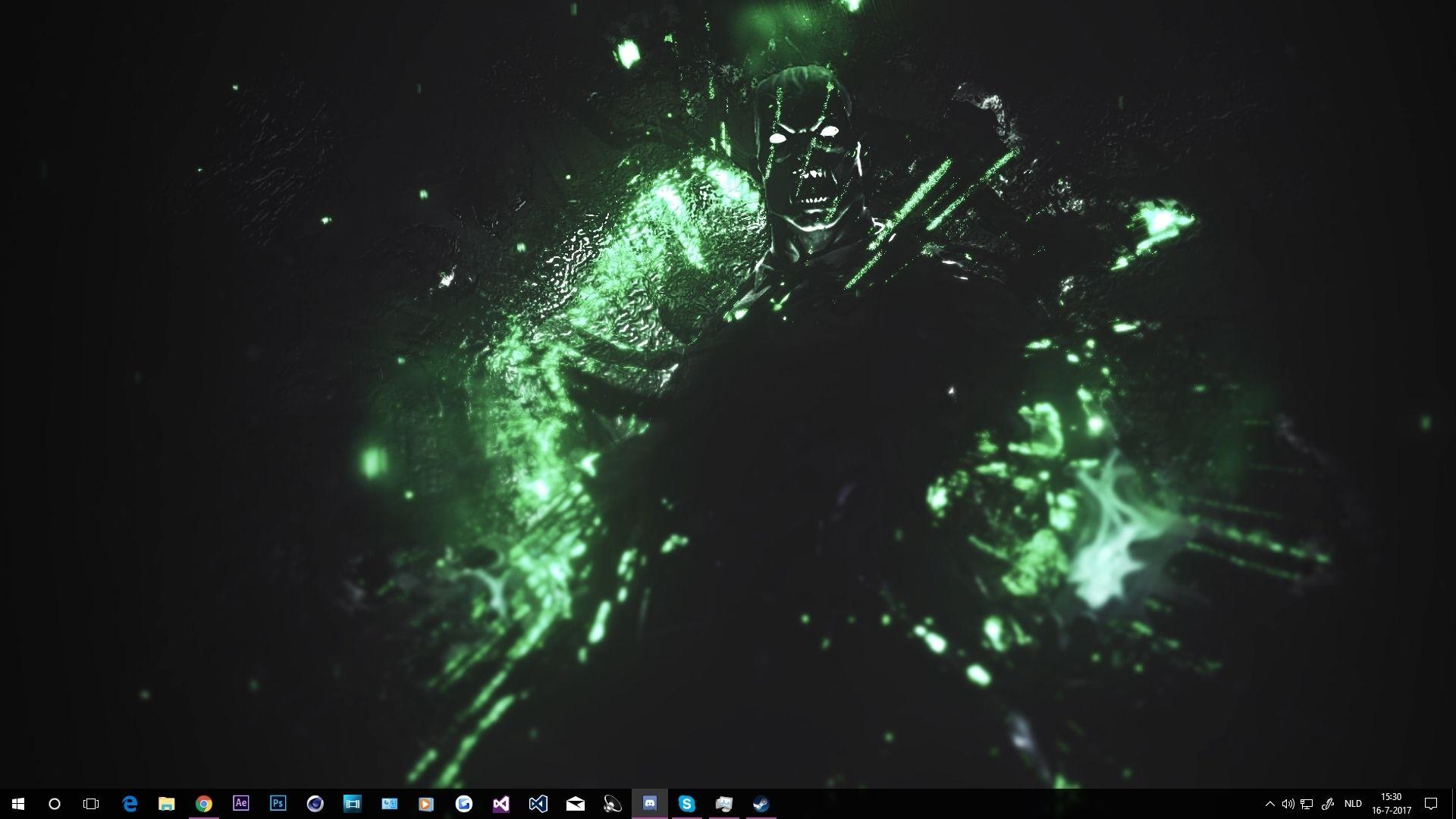Change NLD input language
1456x819 pixels.
tap(1353, 804)
